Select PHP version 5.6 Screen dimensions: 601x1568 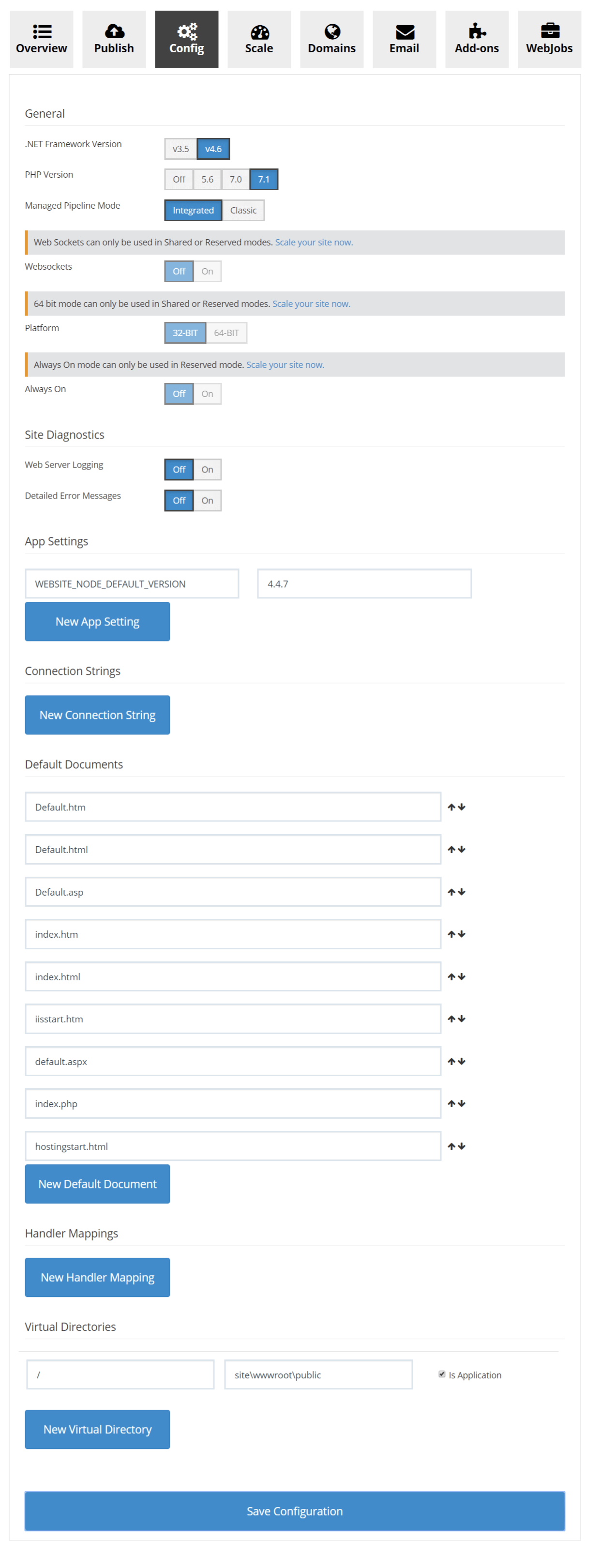click(207, 180)
